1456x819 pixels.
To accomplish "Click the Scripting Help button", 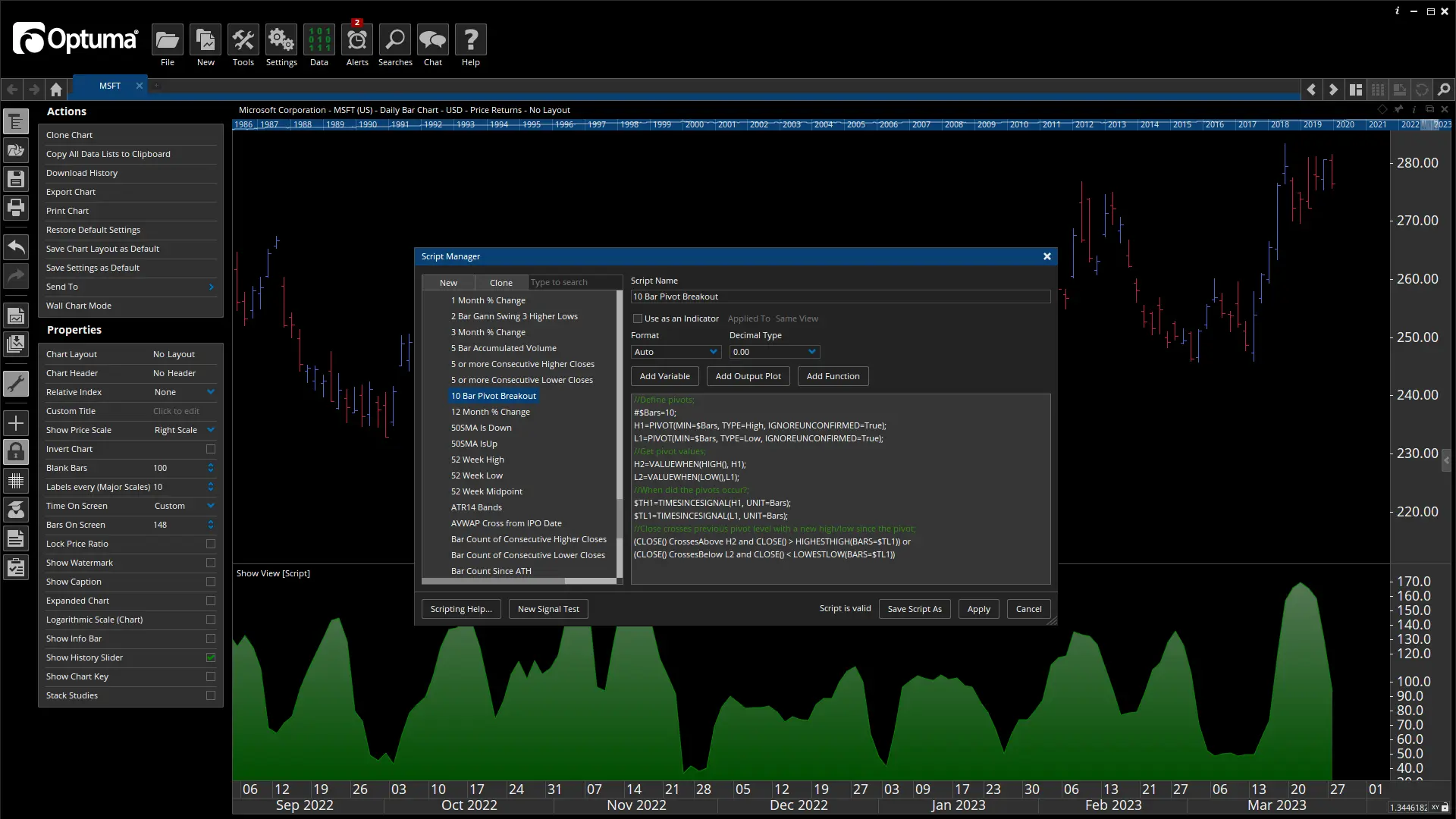I will click(x=461, y=609).
